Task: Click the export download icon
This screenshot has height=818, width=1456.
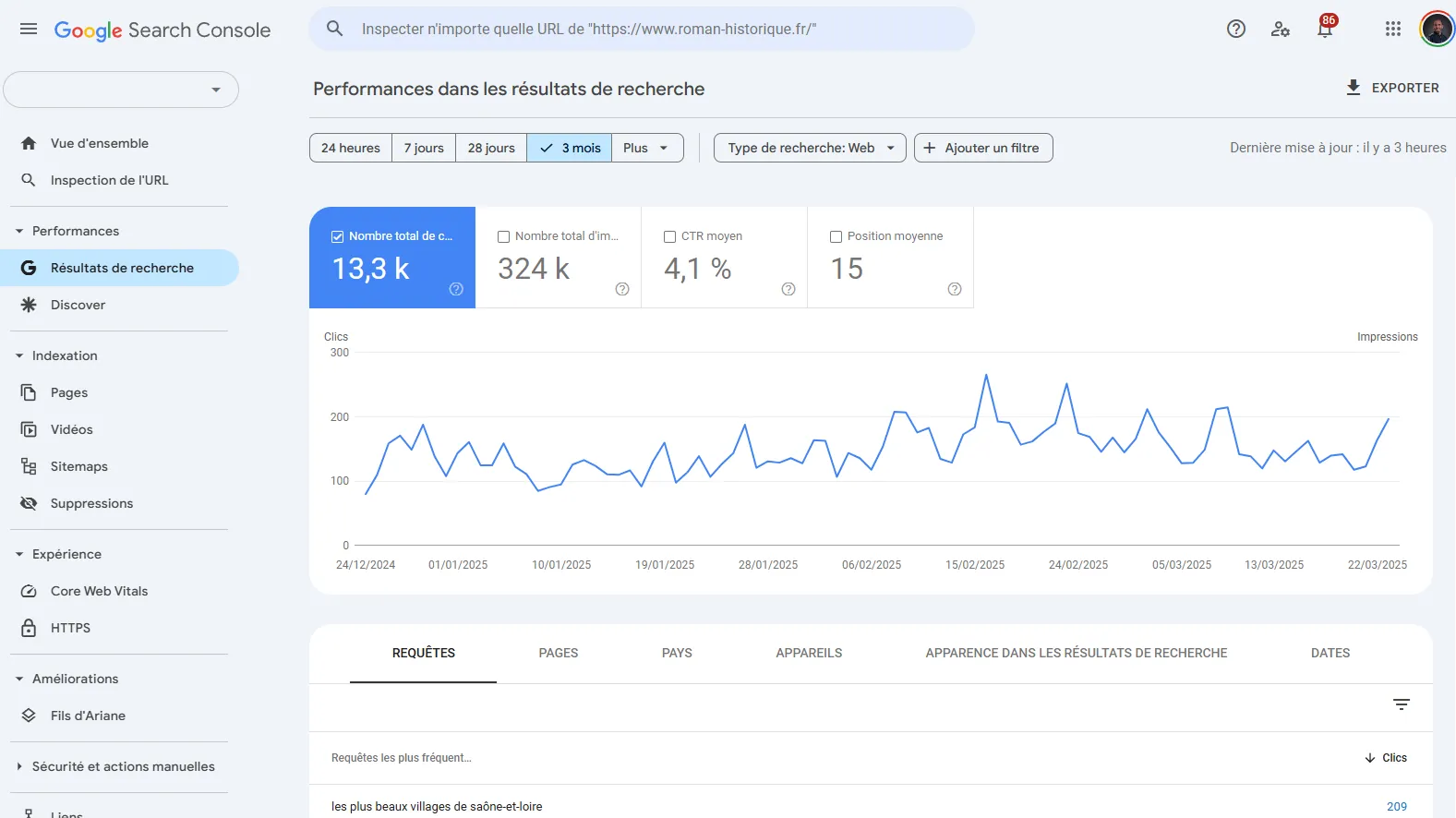Action: pos(1354,88)
